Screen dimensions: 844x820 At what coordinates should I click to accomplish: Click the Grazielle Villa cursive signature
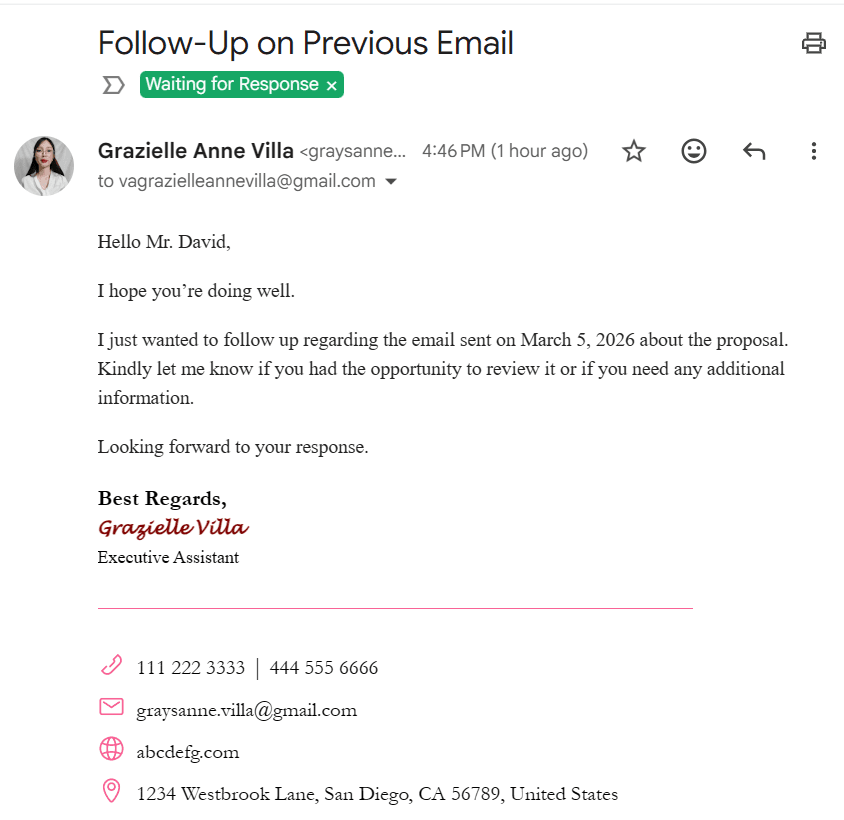173,528
